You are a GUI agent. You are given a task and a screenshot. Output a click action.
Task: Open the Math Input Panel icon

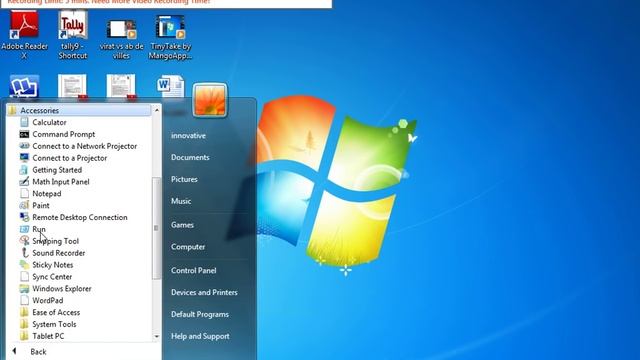pos(24,181)
